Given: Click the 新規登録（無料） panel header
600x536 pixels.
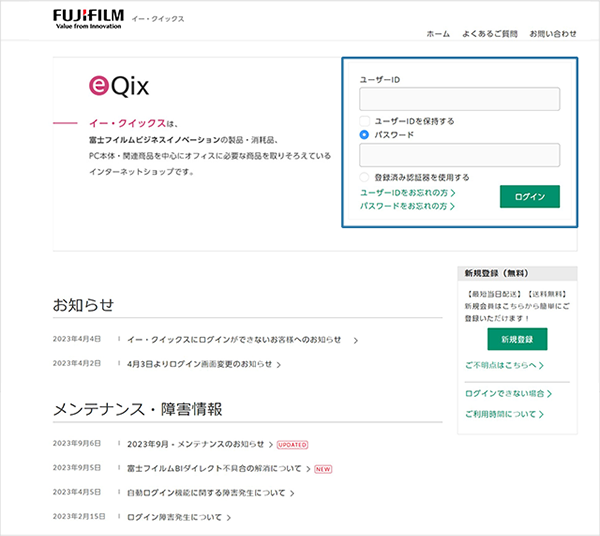Looking at the screenshot, I should (517, 274).
